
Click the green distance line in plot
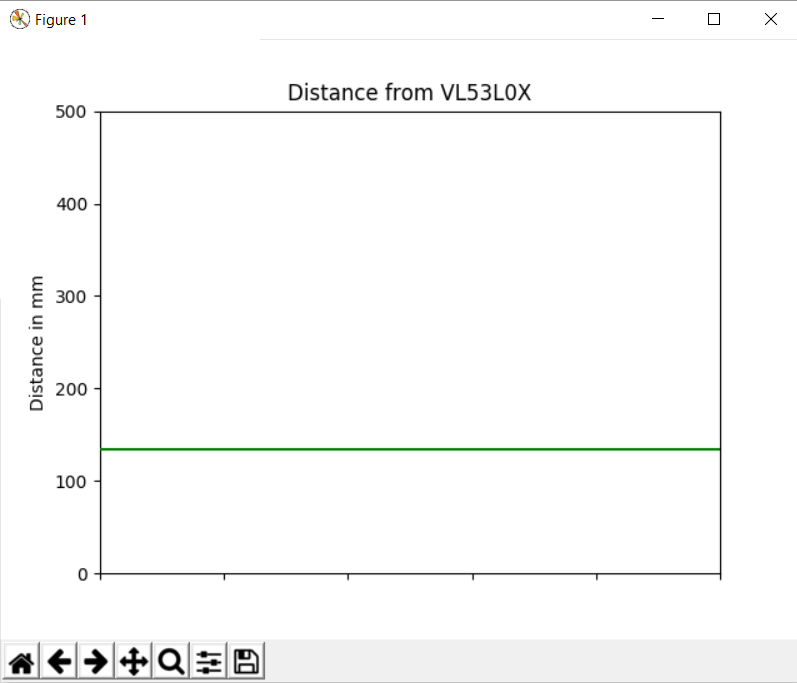(x=410, y=449)
